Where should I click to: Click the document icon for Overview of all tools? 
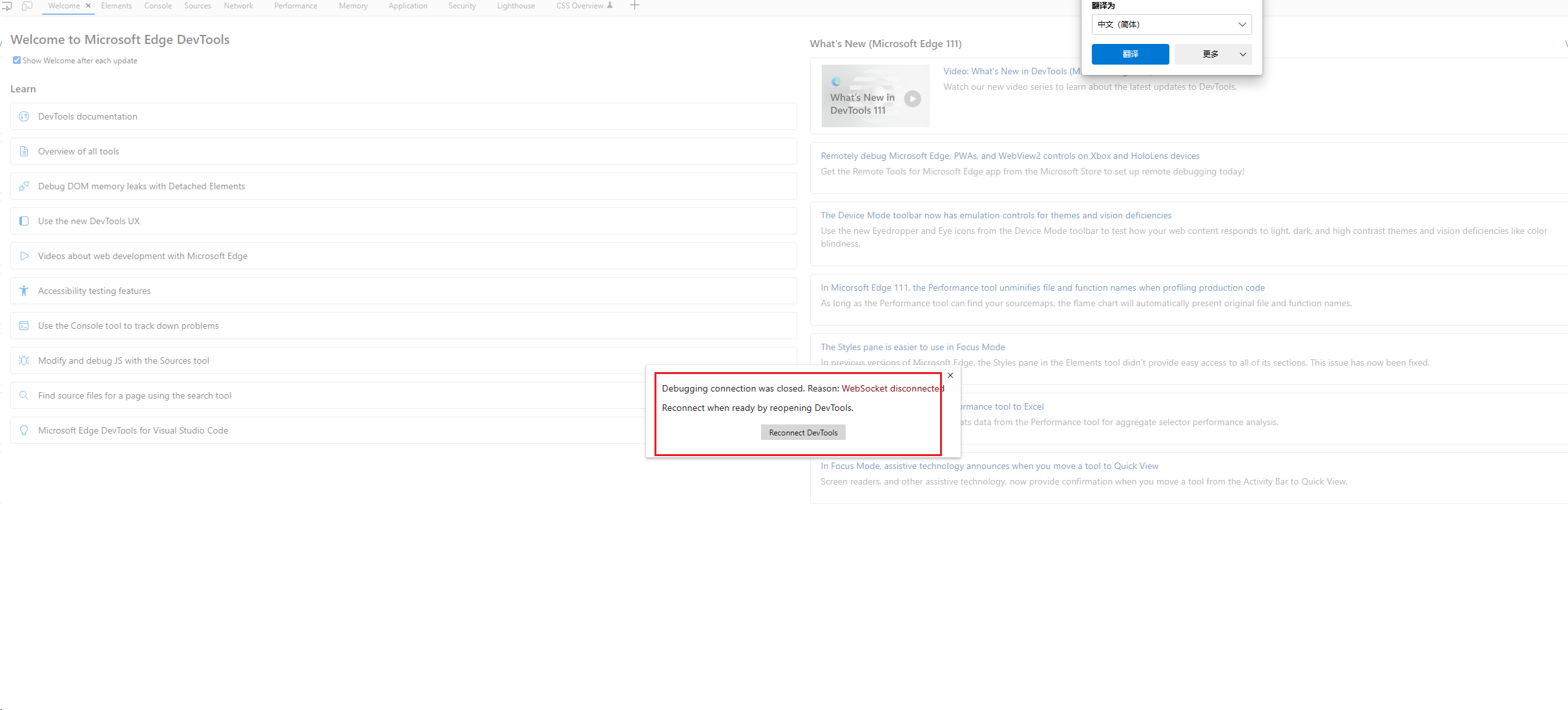point(24,151)
